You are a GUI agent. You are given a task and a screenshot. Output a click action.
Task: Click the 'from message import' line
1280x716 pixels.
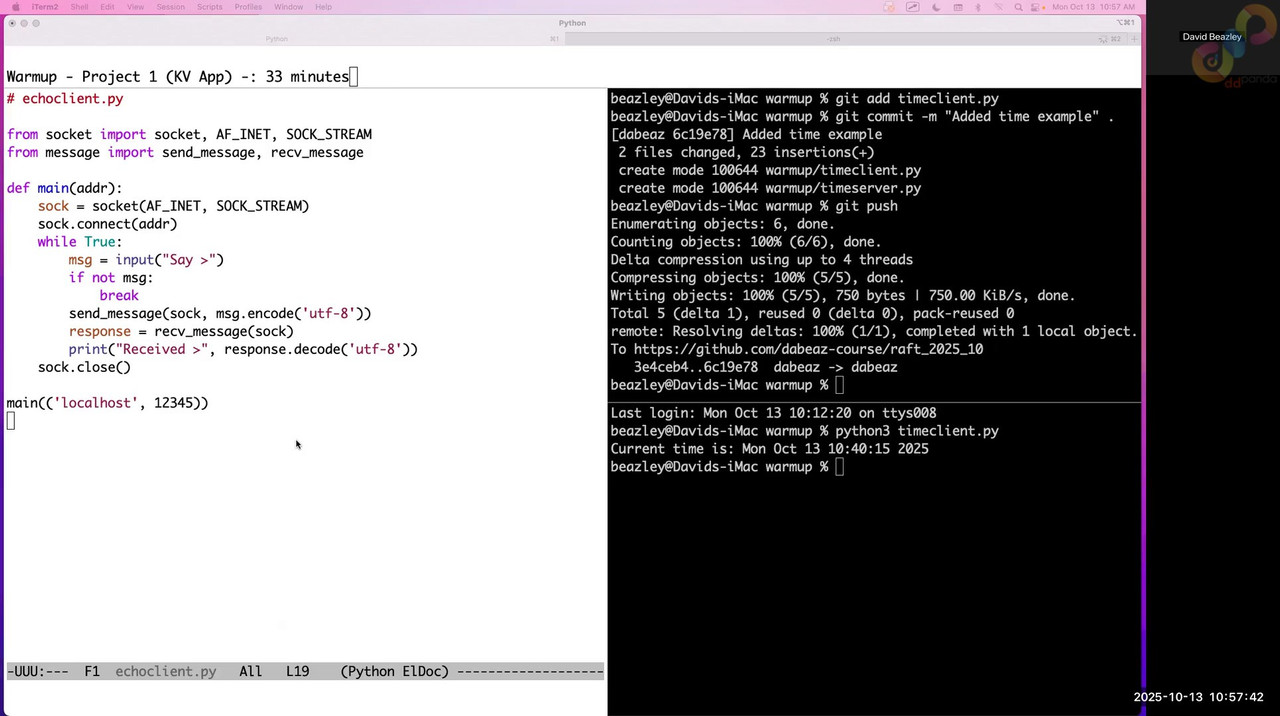click(x=185, y=153)
